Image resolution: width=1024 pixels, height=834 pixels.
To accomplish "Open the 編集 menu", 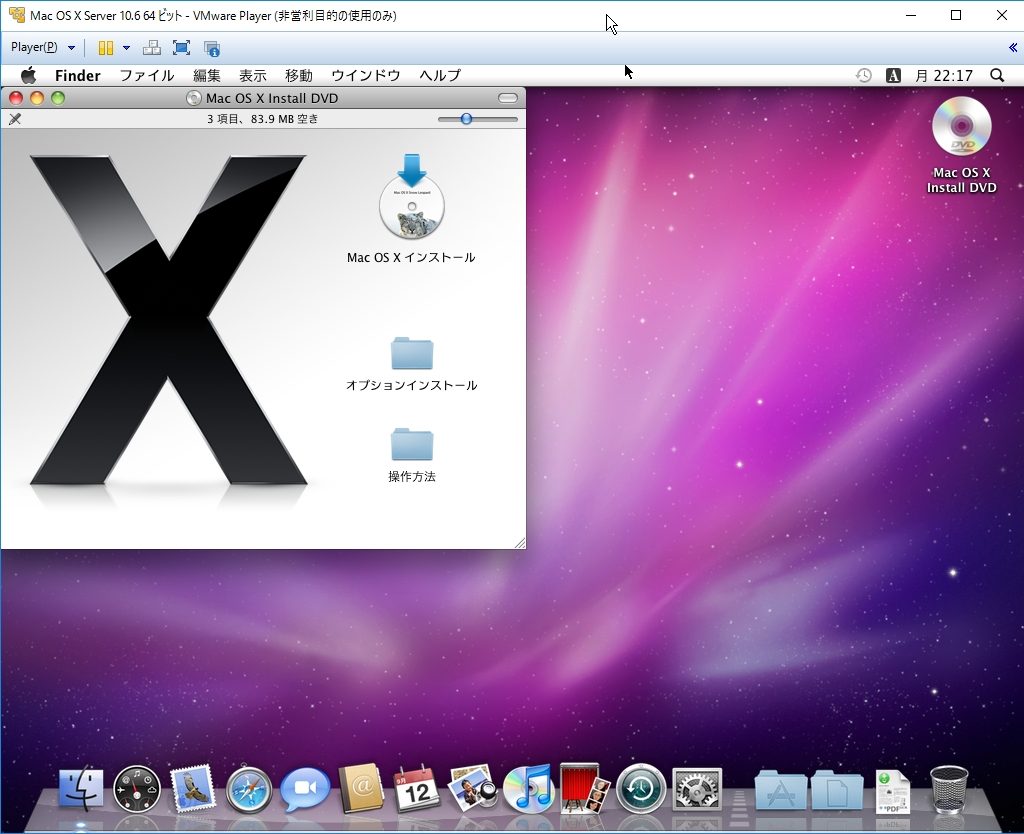I will [207, 76].
